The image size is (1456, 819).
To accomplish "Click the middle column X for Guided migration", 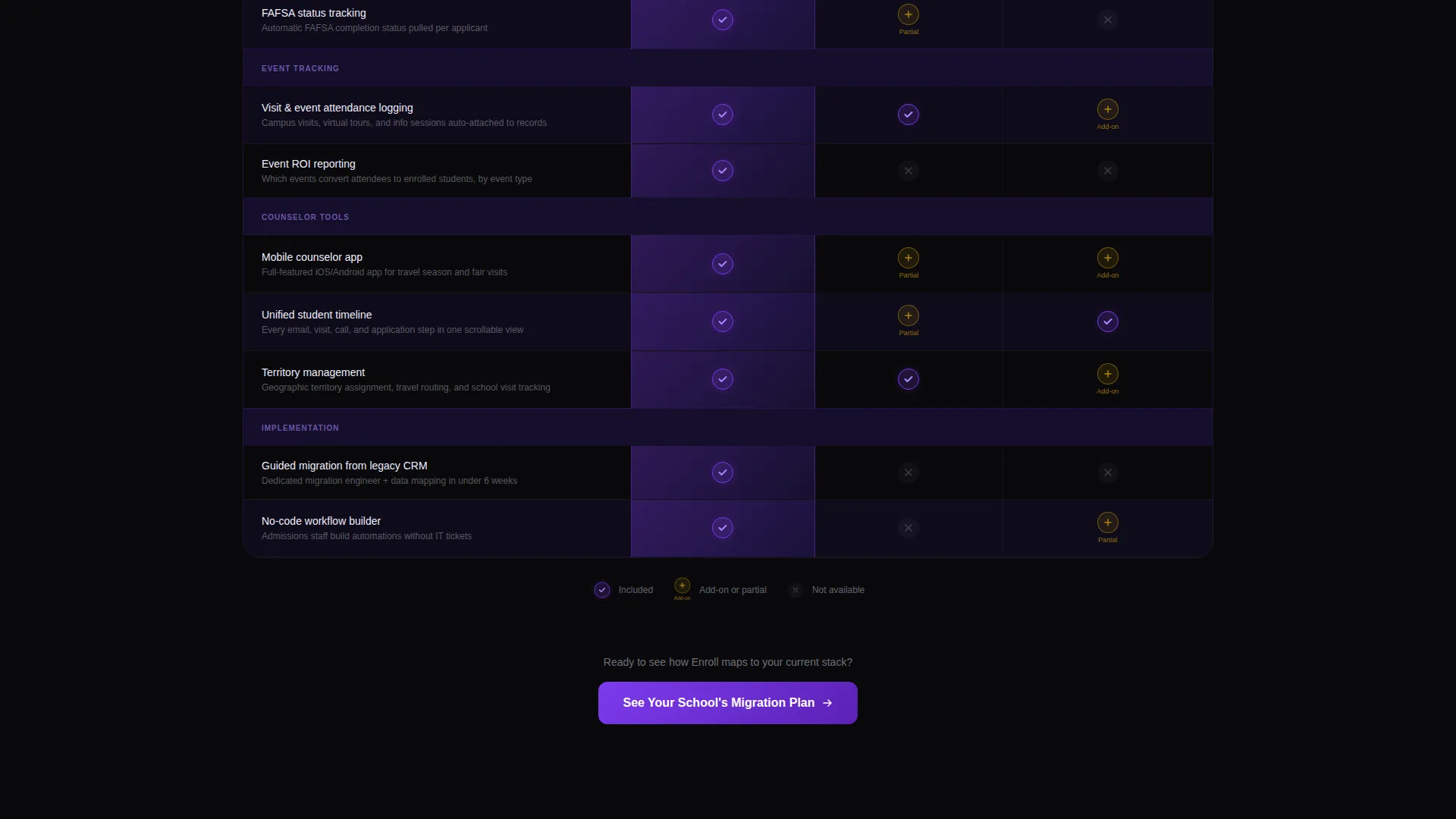I will [908, 472].
